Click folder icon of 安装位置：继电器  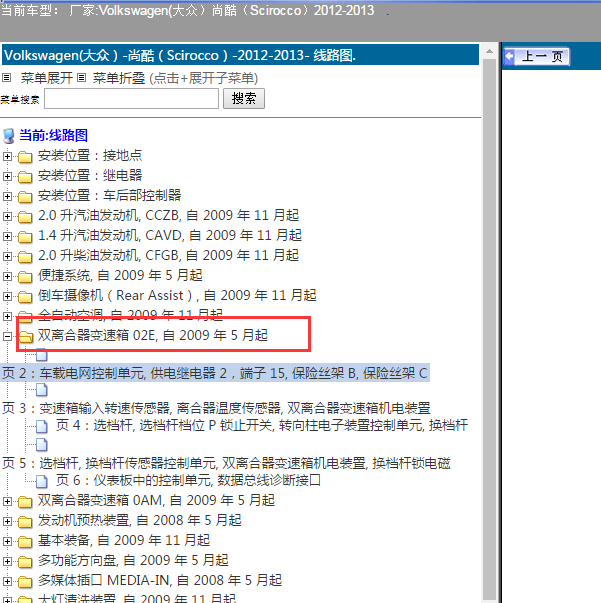pos(25,177)
